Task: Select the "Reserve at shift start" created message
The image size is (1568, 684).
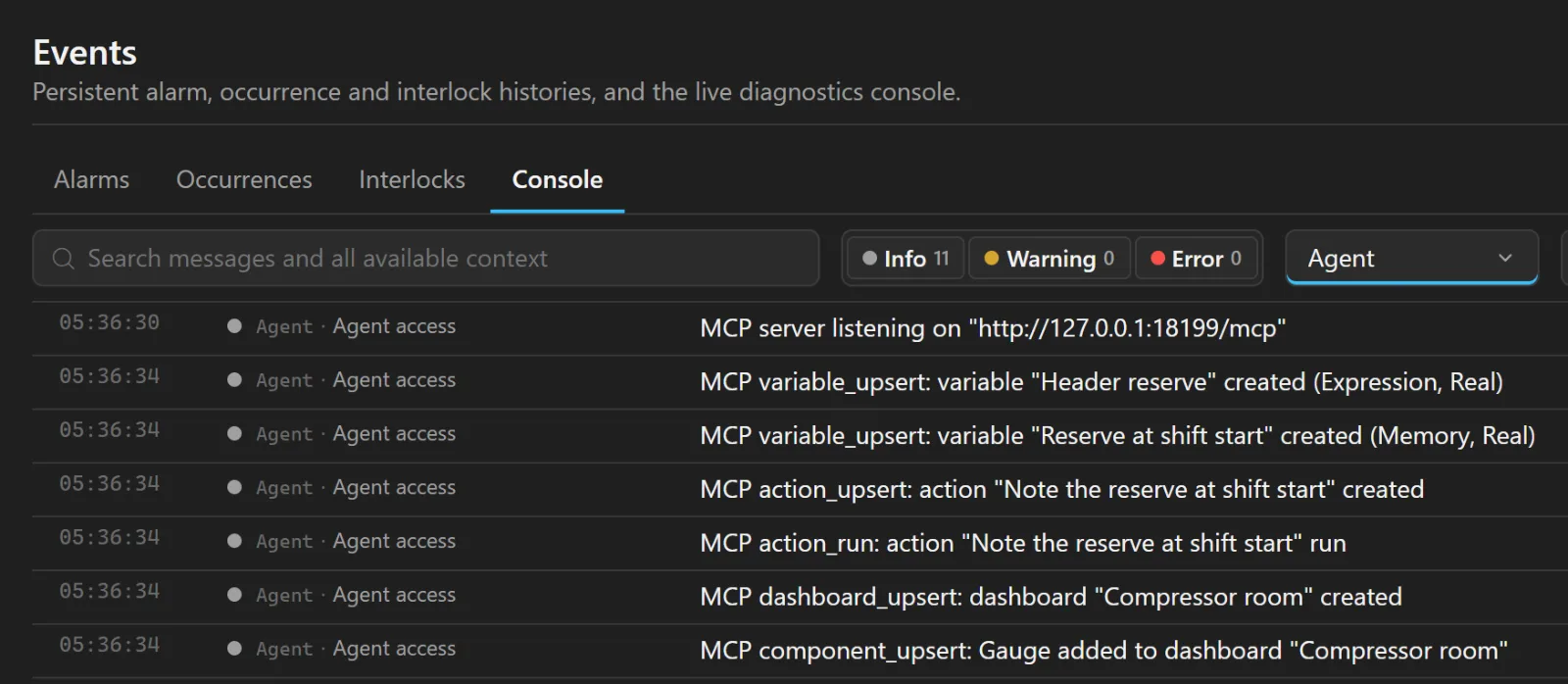Action: click(1117, 436)
